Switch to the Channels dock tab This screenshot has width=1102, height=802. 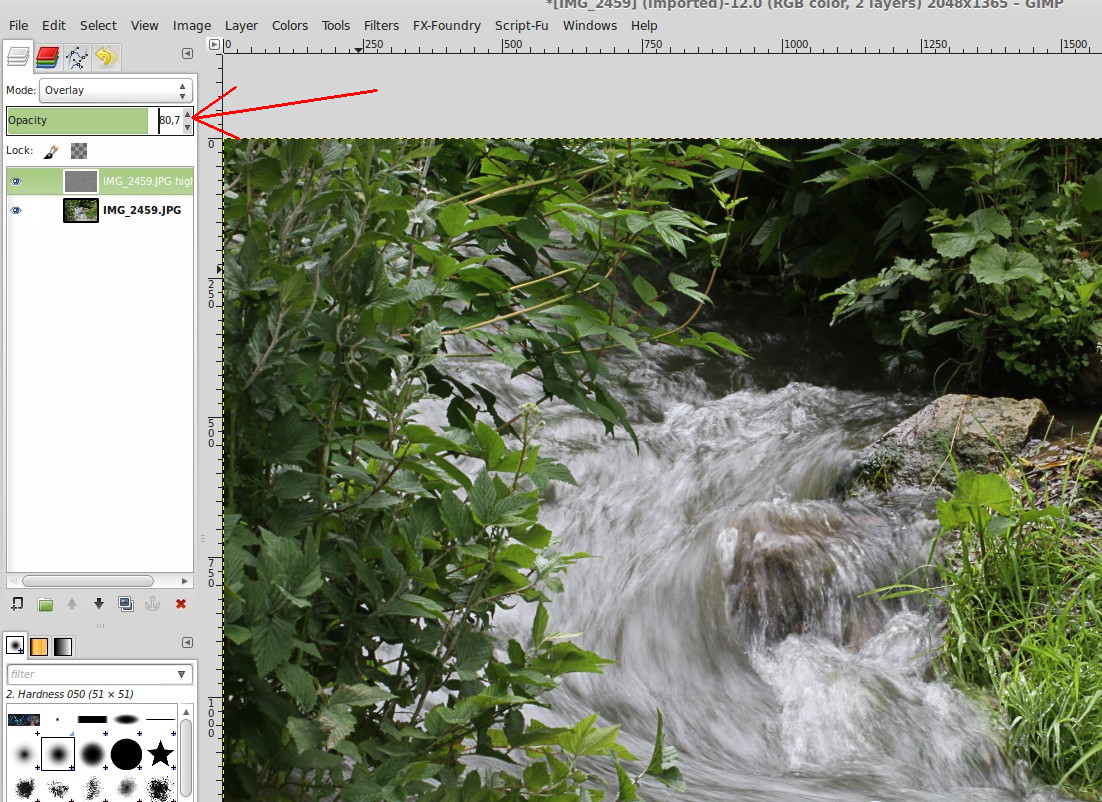tap(47, 57)
